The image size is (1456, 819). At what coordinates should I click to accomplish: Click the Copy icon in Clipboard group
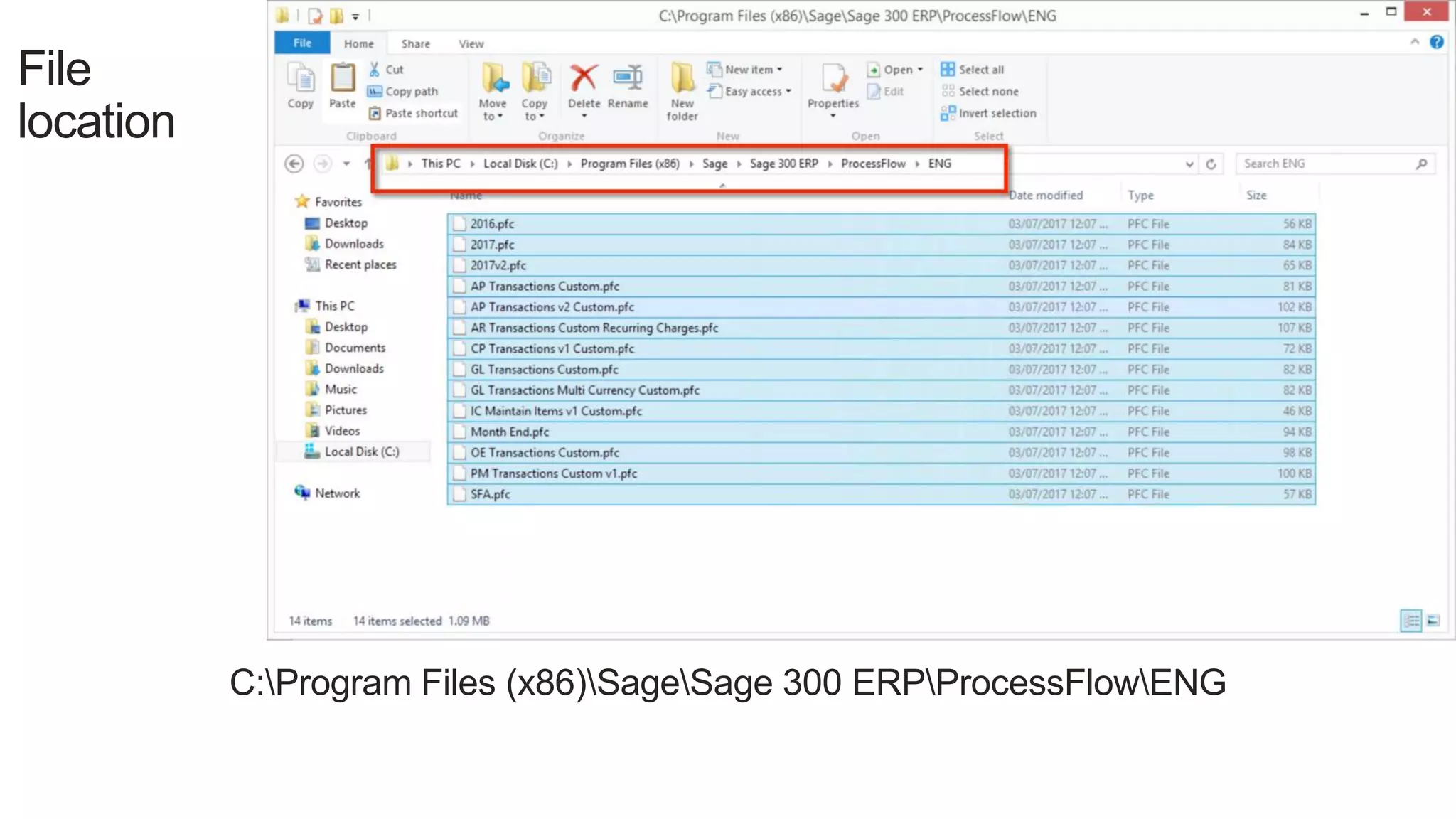pyautogui.click(x=300, y=78)
